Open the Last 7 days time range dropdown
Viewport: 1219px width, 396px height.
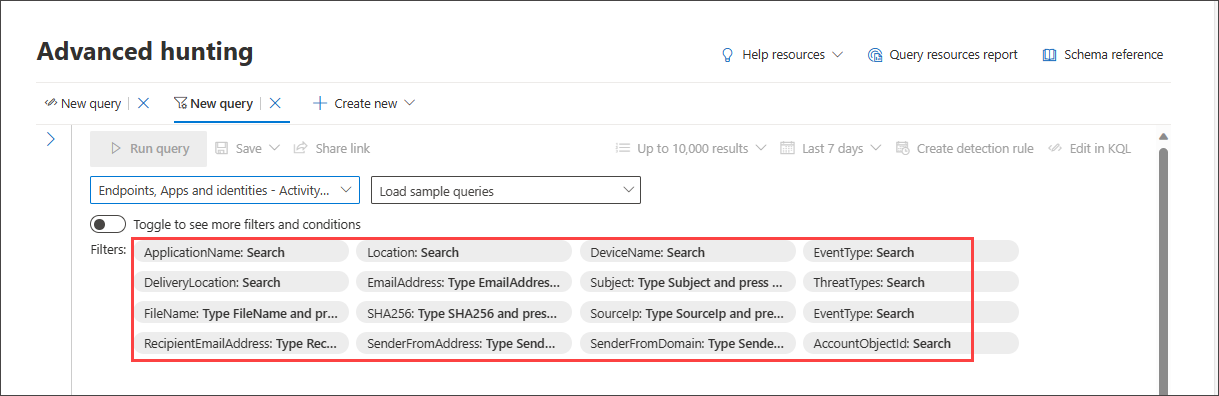(831, 148)
